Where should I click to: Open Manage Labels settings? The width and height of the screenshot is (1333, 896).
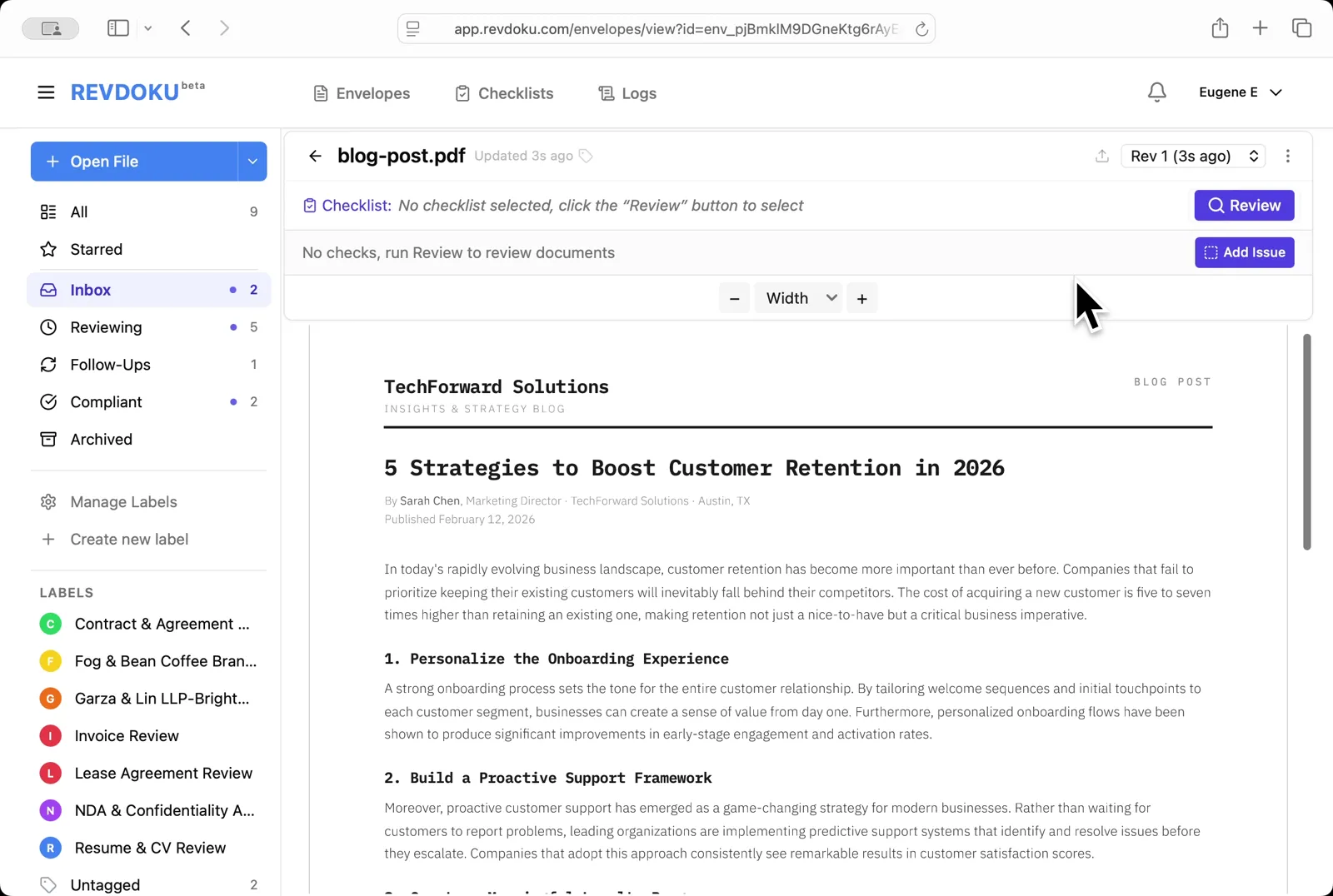[122, 501]
